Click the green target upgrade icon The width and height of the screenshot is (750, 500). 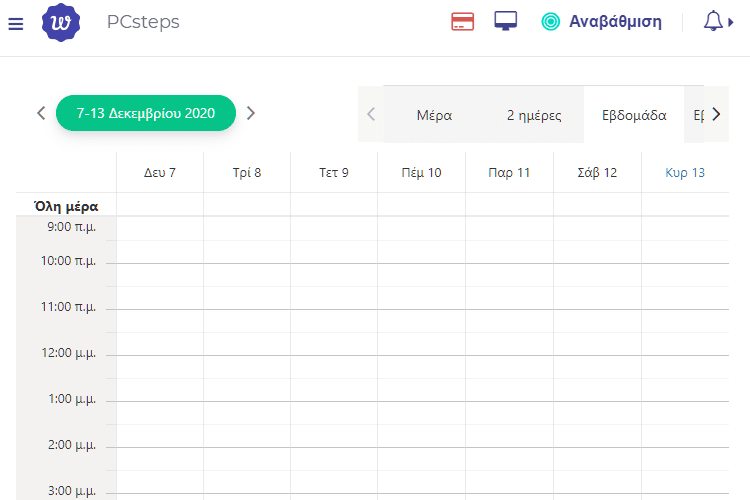tap(551, 22)
